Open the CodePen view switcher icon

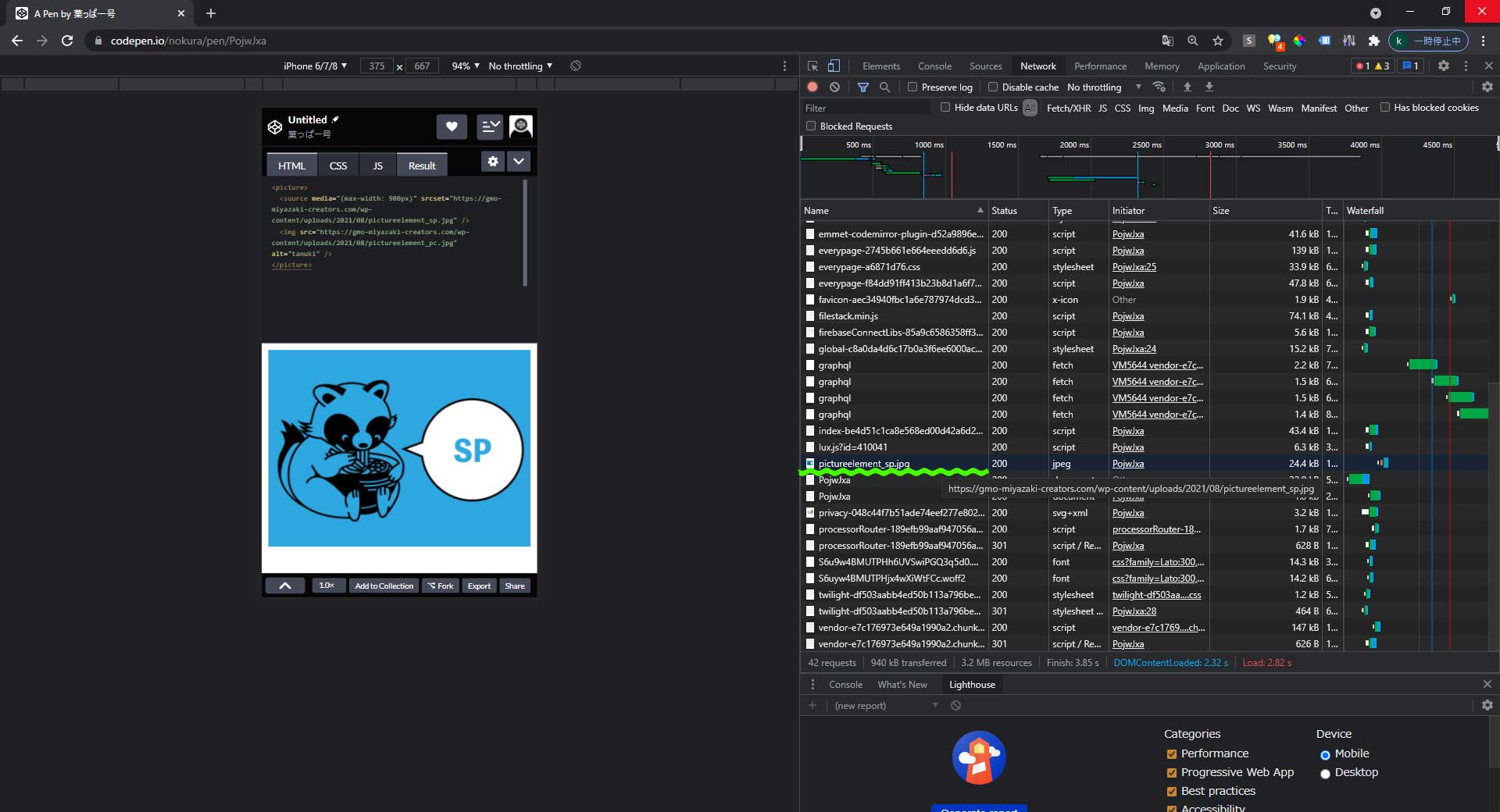[490, 126]
